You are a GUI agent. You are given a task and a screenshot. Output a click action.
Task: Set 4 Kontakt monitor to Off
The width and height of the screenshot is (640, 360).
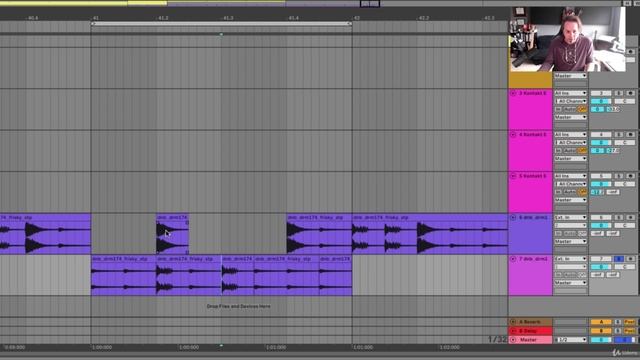582,151
